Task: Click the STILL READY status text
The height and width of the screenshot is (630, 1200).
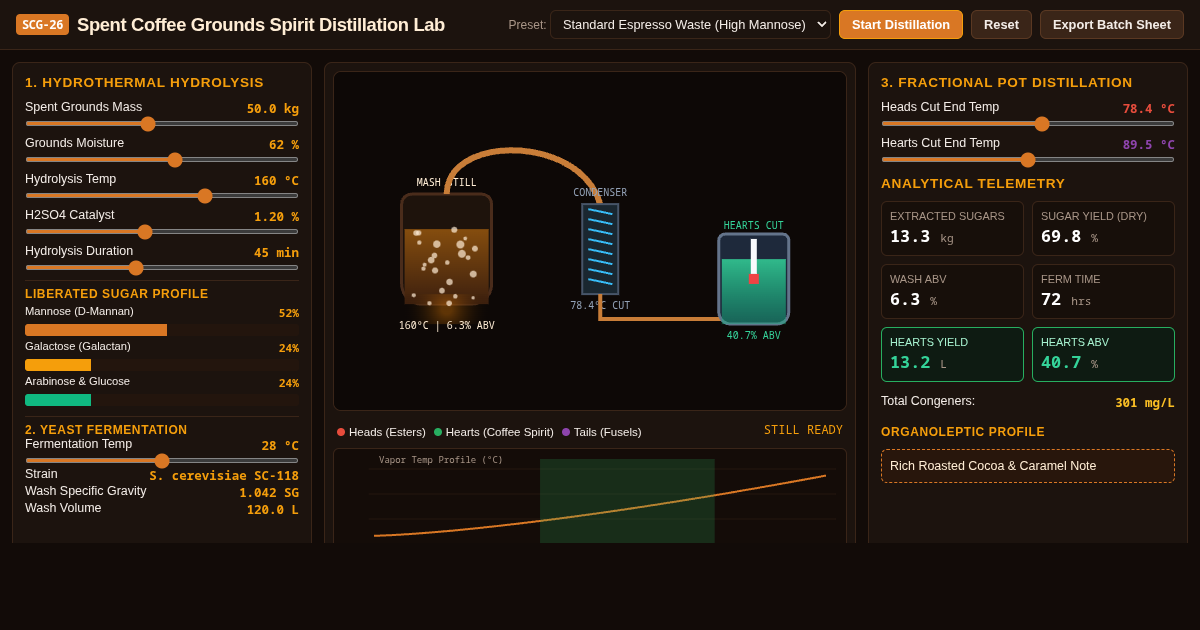Action: pos(803,430)
